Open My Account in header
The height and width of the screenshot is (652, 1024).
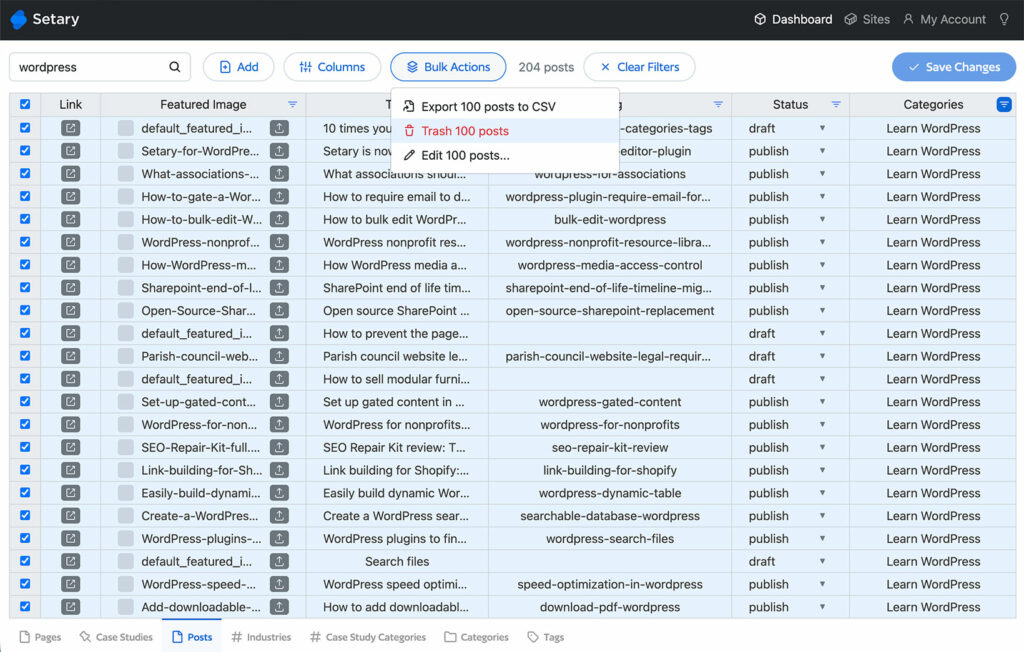pyautogui.click(x=944, y=19)
